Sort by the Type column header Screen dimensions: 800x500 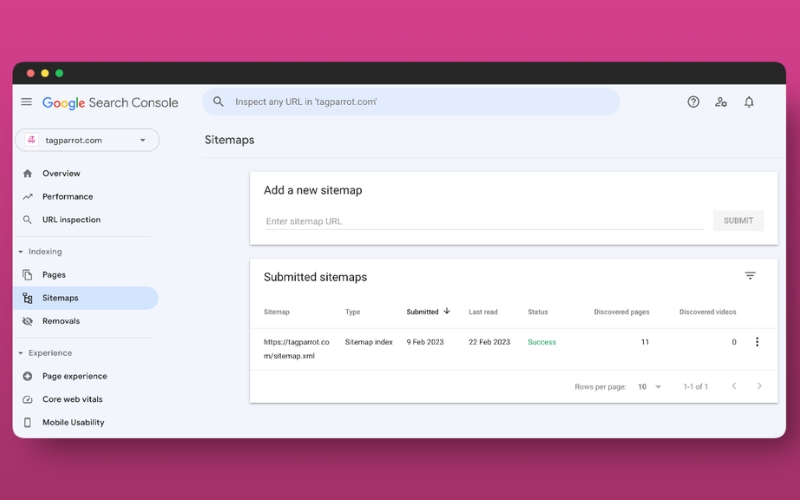(353, 312)
